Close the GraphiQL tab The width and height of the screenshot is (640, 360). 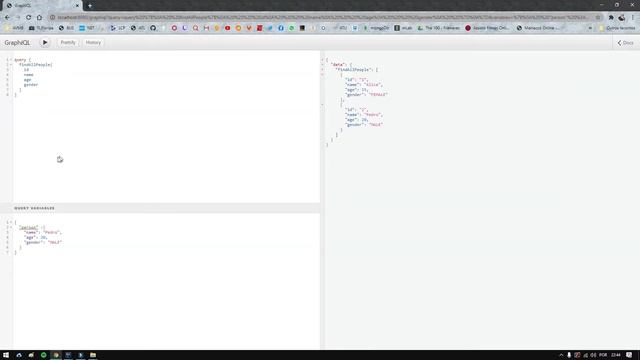77,6
